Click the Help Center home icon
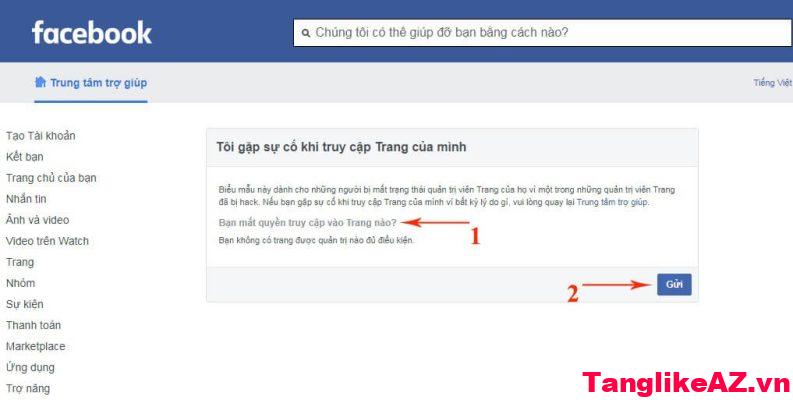793x400 pixels. coord(40,82)
